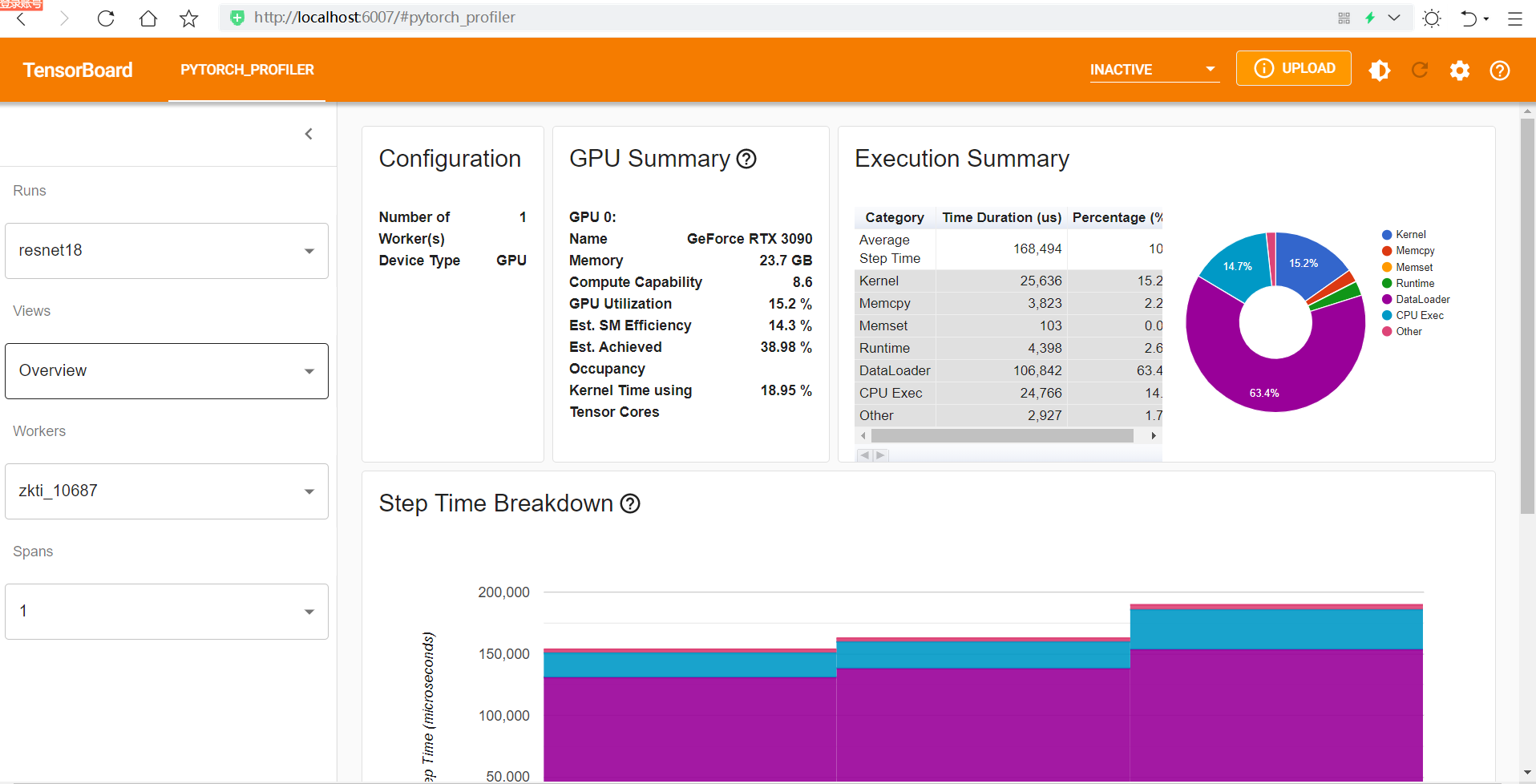Click the Memcpy table row label
Screen dimensions: 1536x784
pyautogui.click(x=885, y=303)
